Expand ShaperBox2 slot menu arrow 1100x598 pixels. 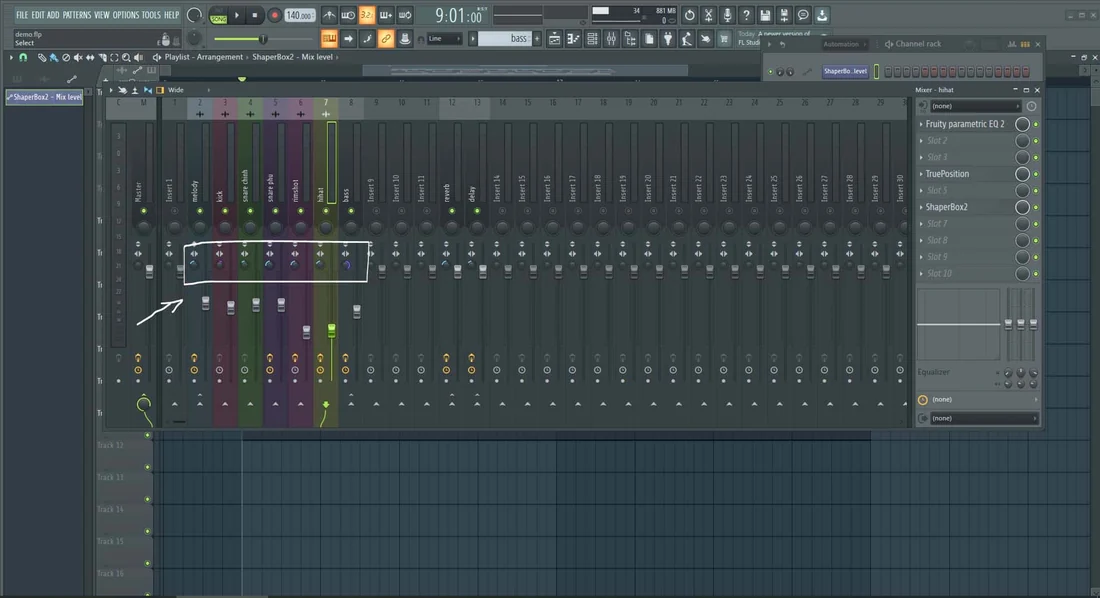pyautogui.click(x=921, y=207)
